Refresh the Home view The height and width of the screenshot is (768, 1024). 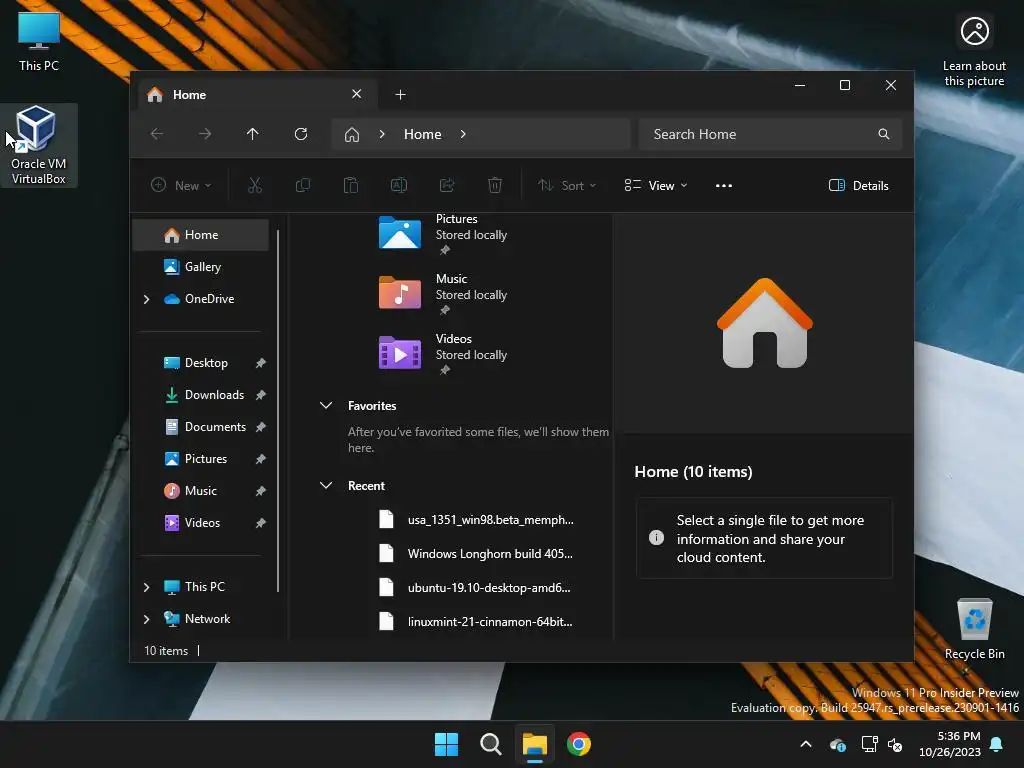pyautogui.click(x=301, y=134)
